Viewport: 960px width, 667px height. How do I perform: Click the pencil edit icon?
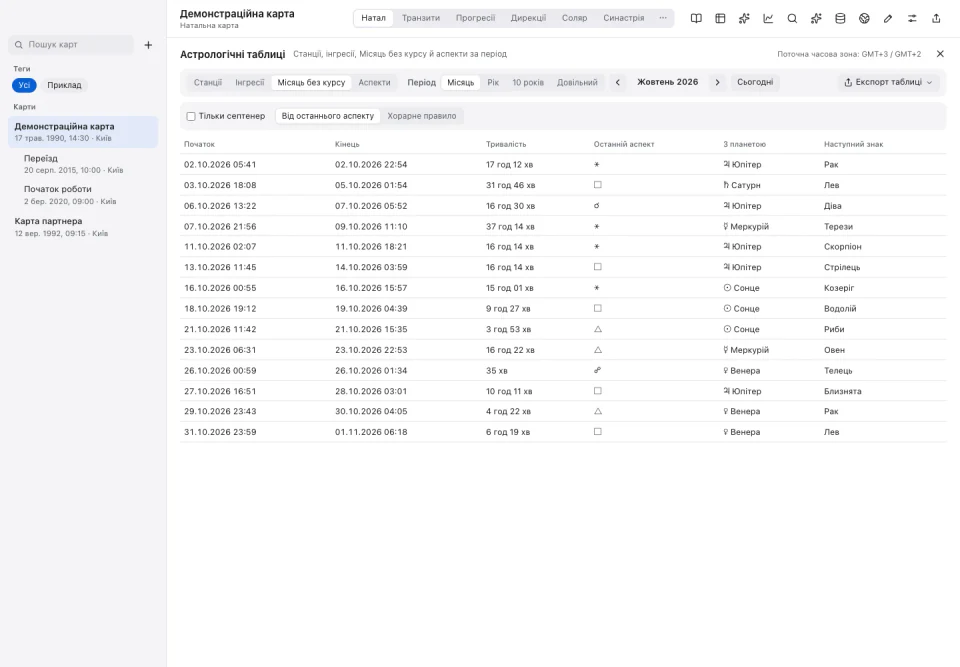888,18
